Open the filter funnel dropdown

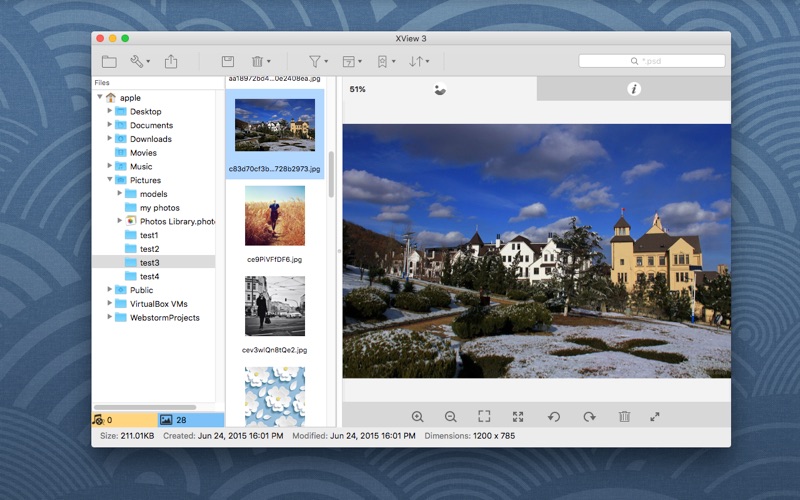tap(317, 61)
